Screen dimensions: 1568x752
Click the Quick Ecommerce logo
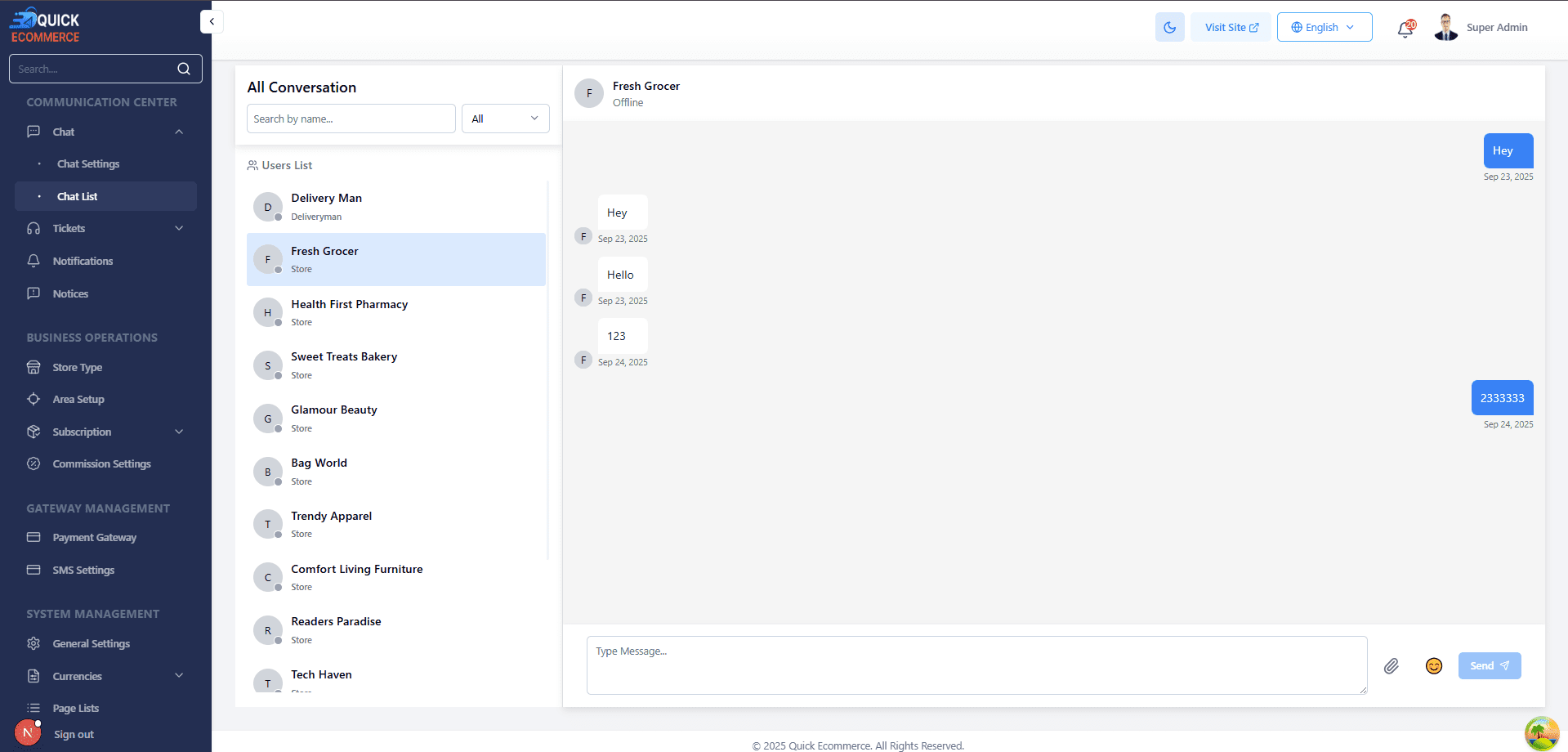pos(45,26)
